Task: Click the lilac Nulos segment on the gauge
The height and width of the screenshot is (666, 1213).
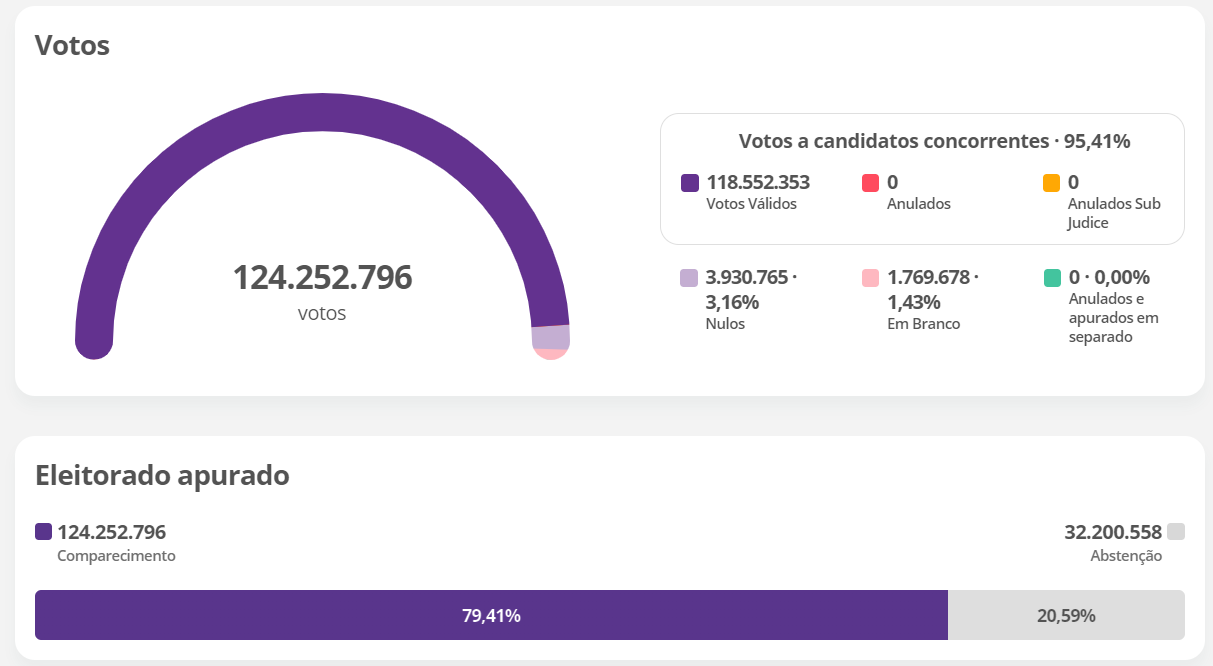Action: [550, 337]
